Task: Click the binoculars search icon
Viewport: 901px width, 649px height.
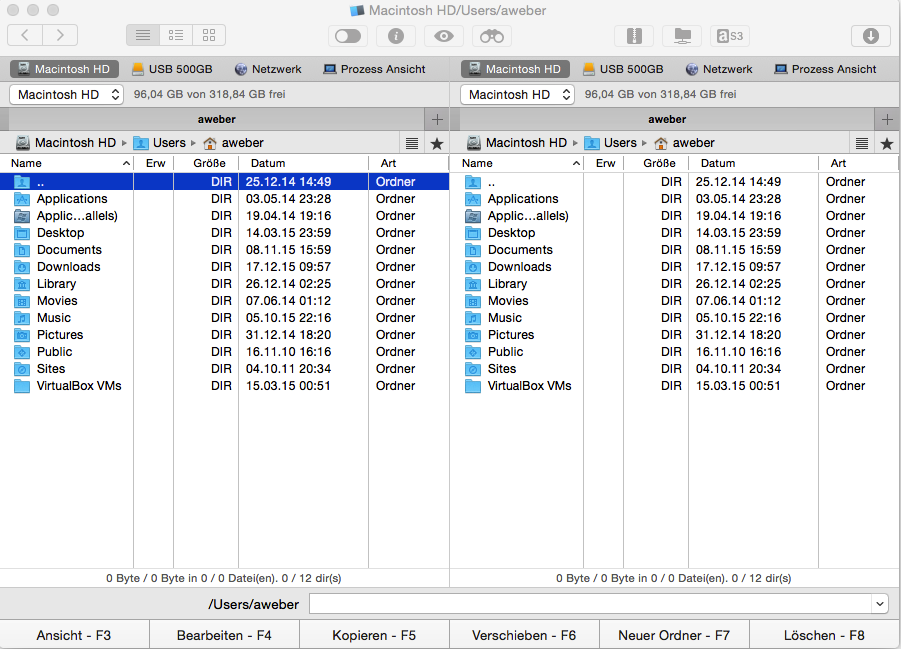Action: pos(492,36)
